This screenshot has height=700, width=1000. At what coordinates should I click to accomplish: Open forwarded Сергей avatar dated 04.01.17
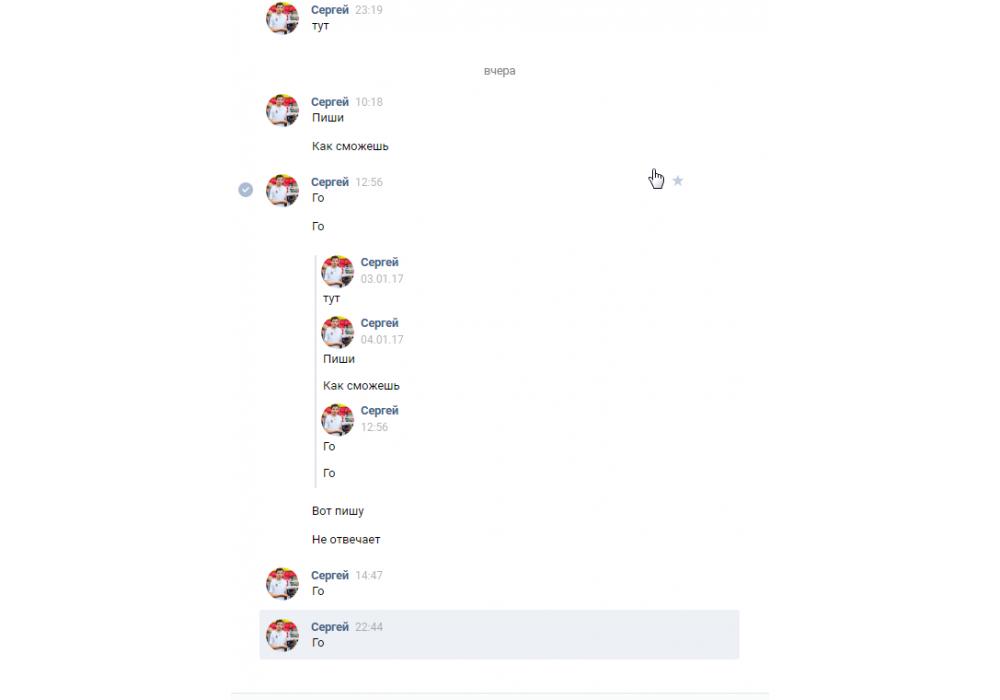pos(337,332)
